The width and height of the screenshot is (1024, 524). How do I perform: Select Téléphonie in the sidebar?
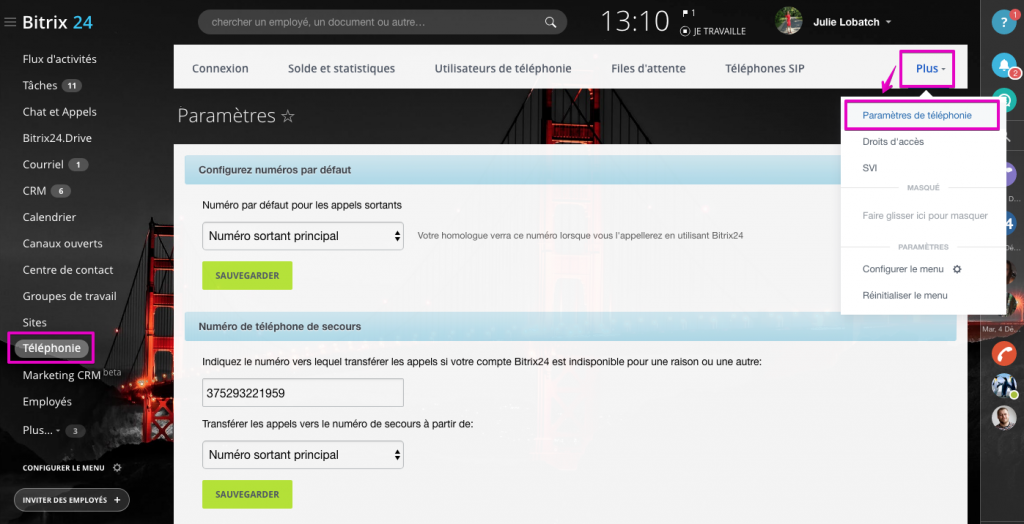click(52, 348)
